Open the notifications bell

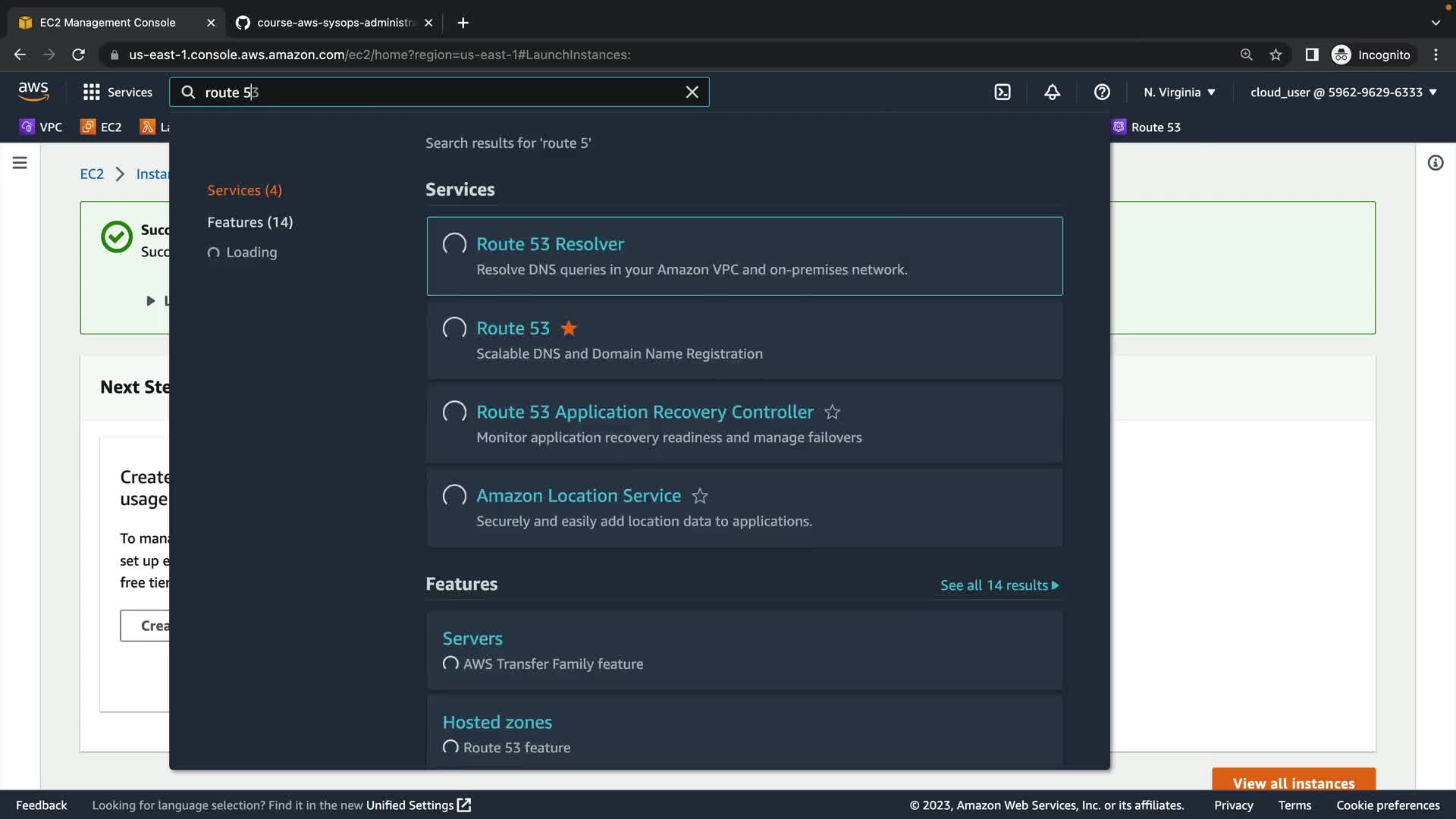click(x=1052, y=92)
